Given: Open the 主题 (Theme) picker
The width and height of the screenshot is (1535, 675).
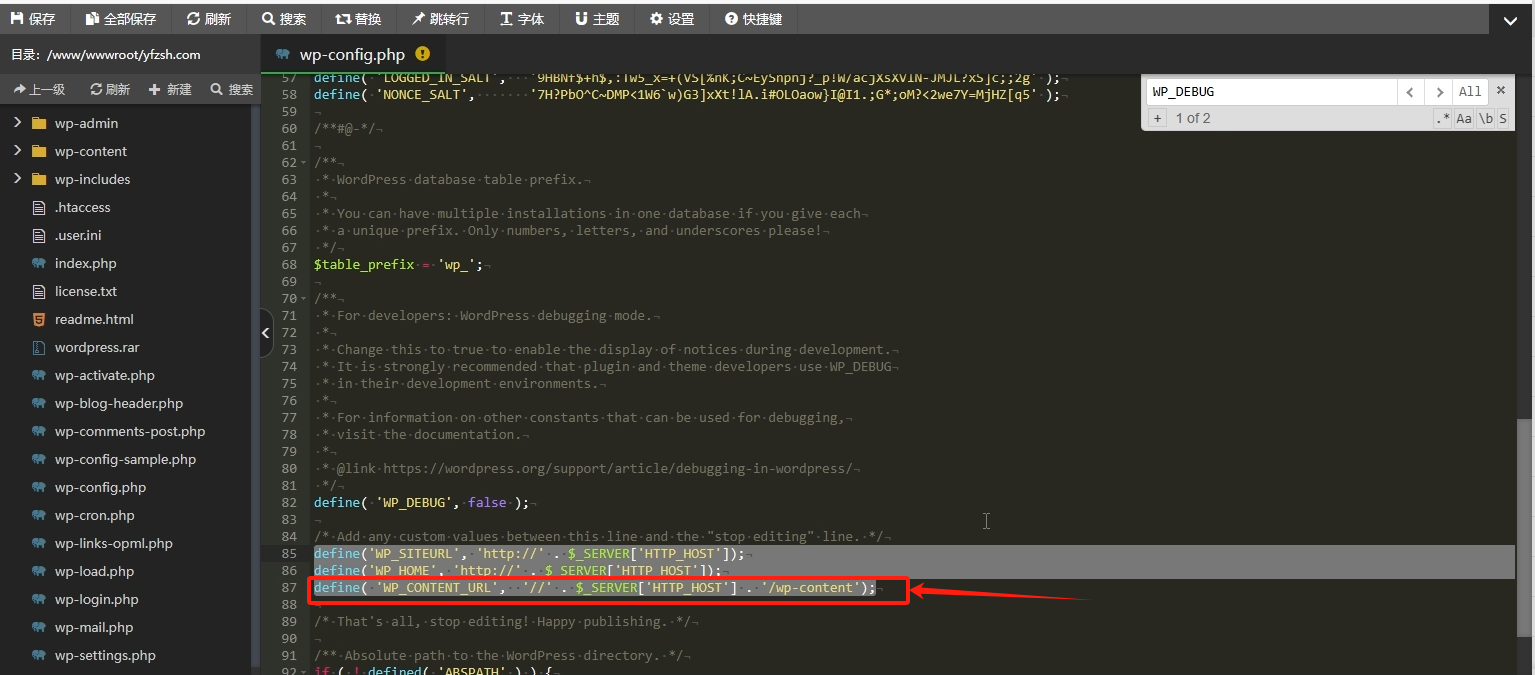Looking at the screenshot, I should point(597,19).
